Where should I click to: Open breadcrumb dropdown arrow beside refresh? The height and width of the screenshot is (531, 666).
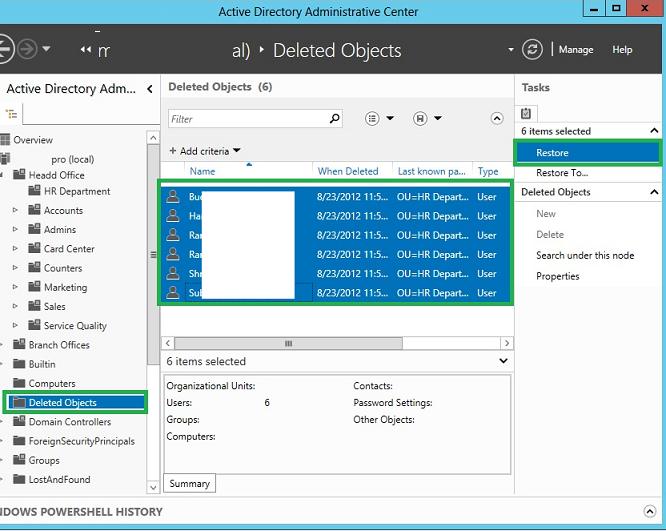click(511, 50)
